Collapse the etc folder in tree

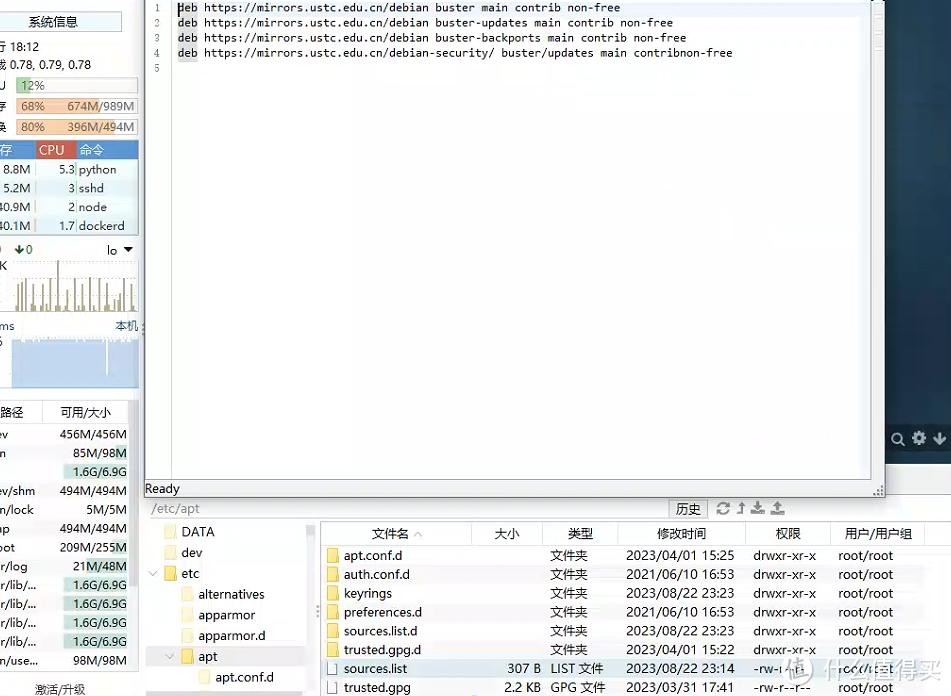(153, 574)
